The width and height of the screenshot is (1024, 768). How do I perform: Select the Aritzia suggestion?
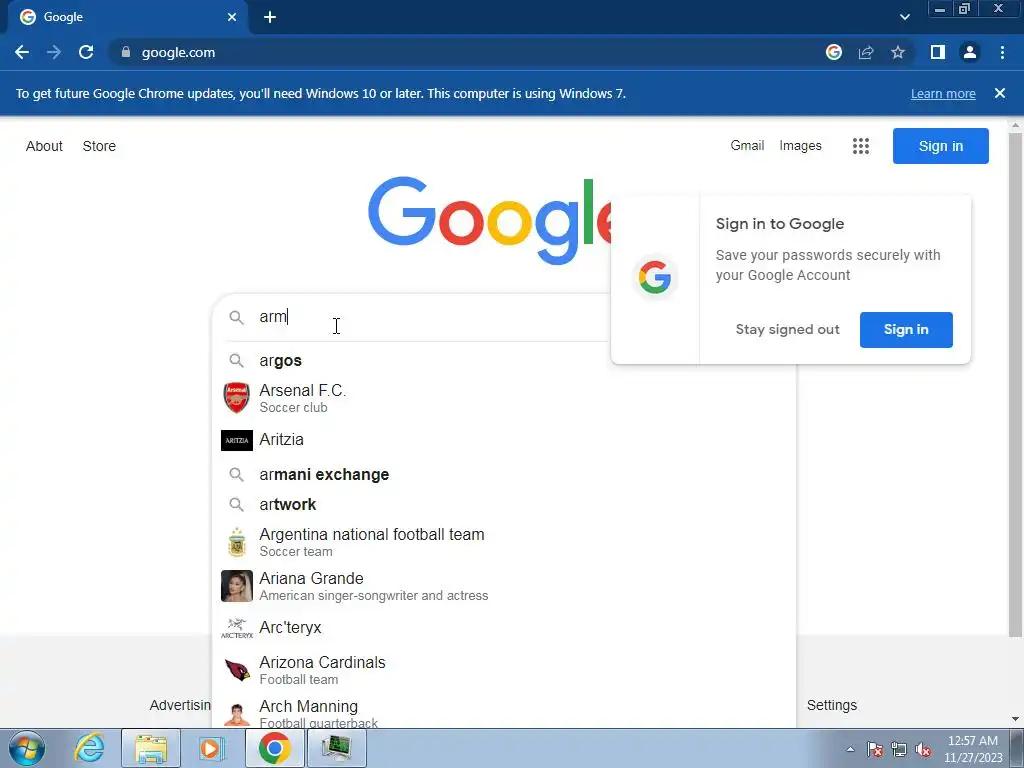pos(504,440)
